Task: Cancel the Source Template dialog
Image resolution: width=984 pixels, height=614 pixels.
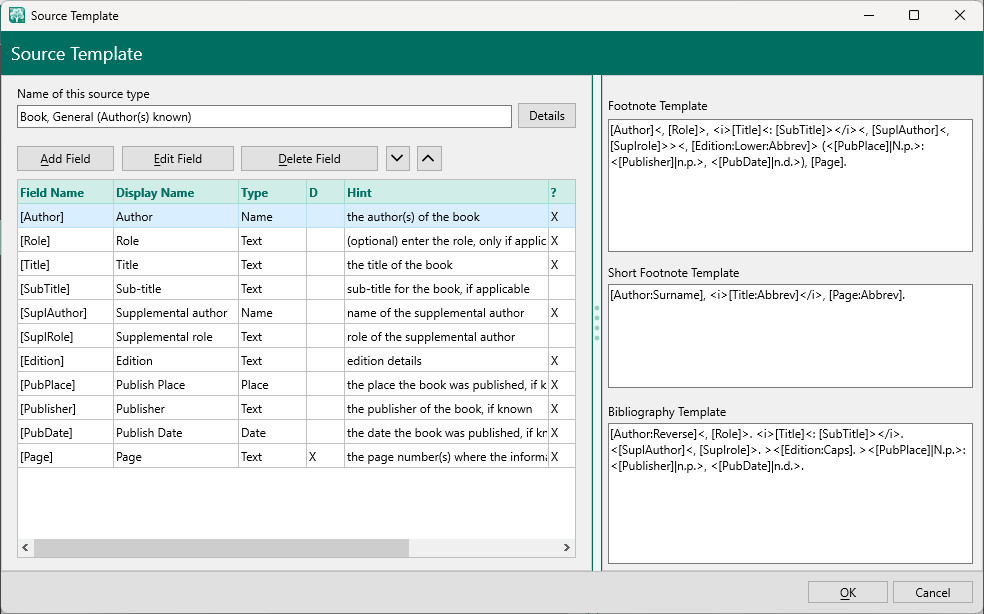Action: pyautogui.click(x=932, y=593)
